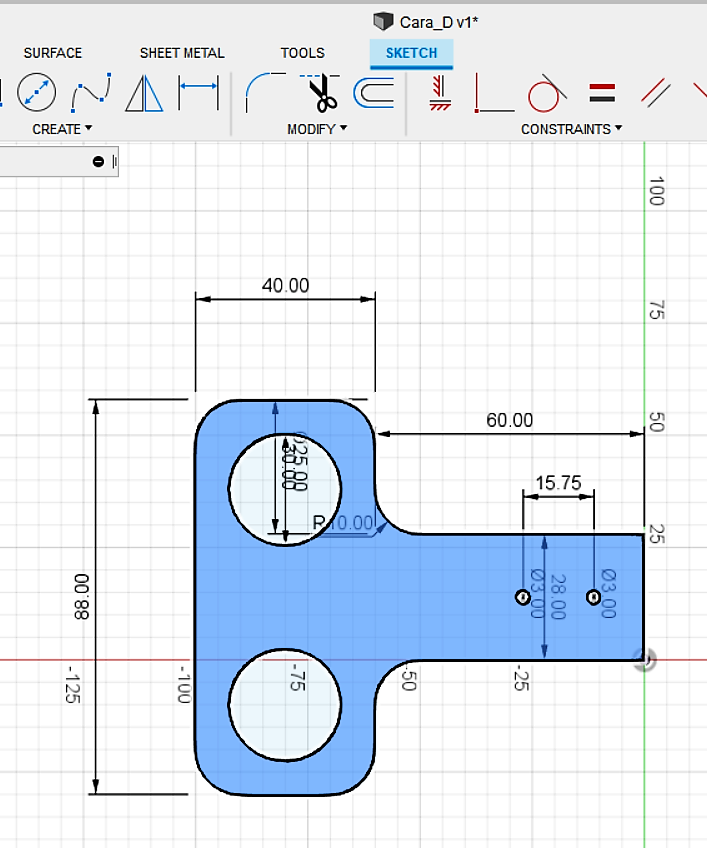Select the 88.00 vertical dimension
Image resolution: width=707 pixels, height=848 pixels.
[x=82, y=597]
